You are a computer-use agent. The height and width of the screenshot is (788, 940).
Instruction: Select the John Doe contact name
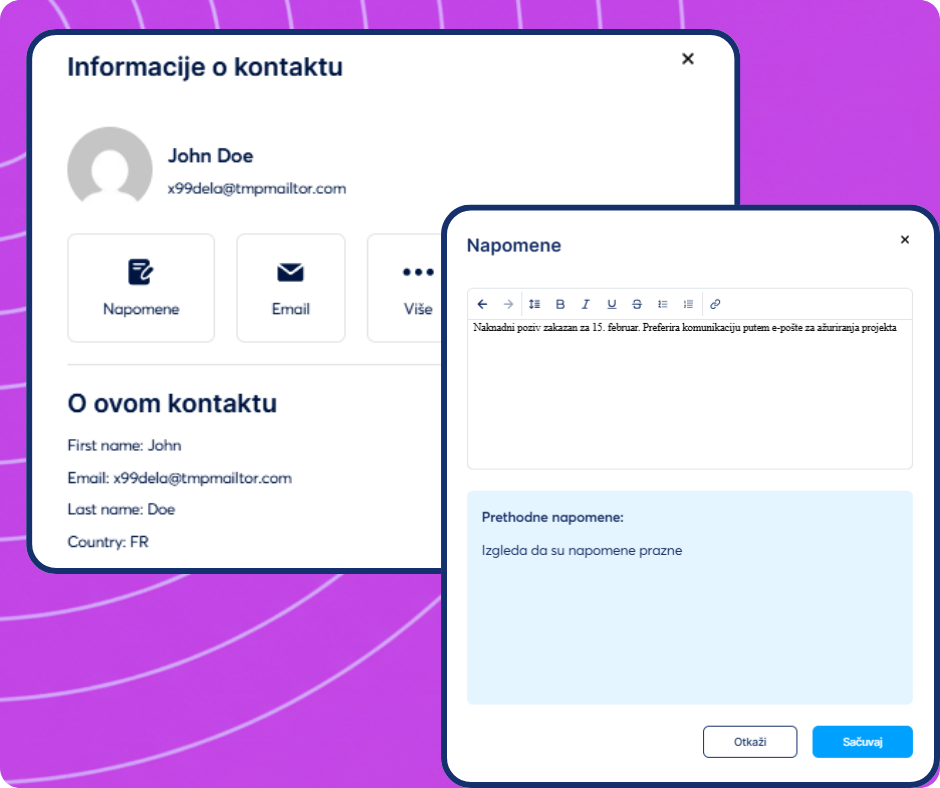(x=210, y=156)
